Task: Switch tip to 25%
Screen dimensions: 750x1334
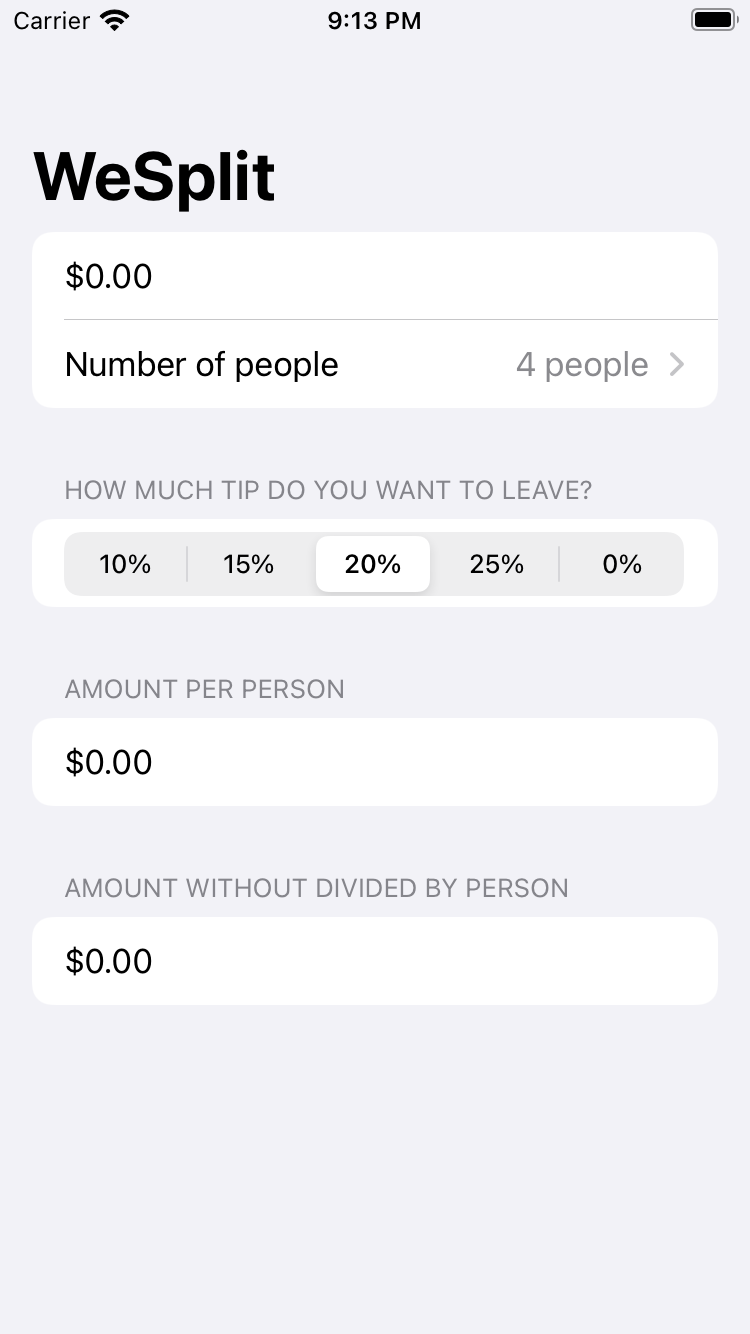Action: 497,564
